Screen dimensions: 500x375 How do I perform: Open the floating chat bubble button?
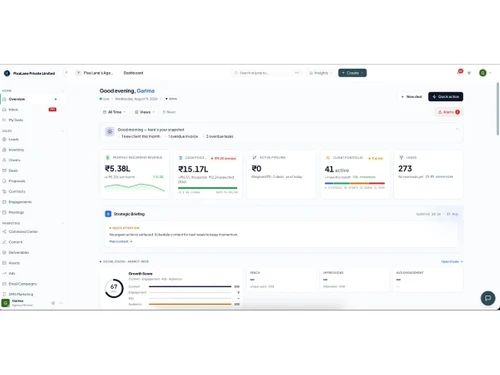(x=488, y=298)
